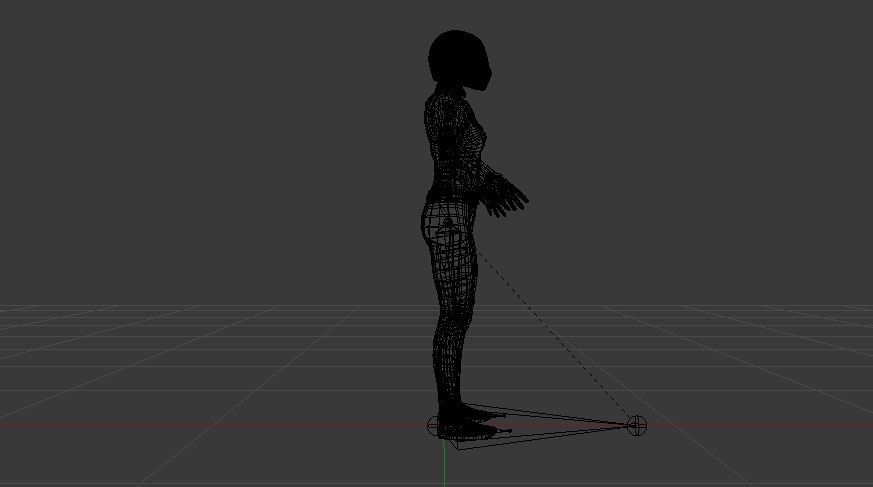873x487 pixels.
Task: Click the character's wireframe torso
Action: pyautogui.click(x=455, y=145)
